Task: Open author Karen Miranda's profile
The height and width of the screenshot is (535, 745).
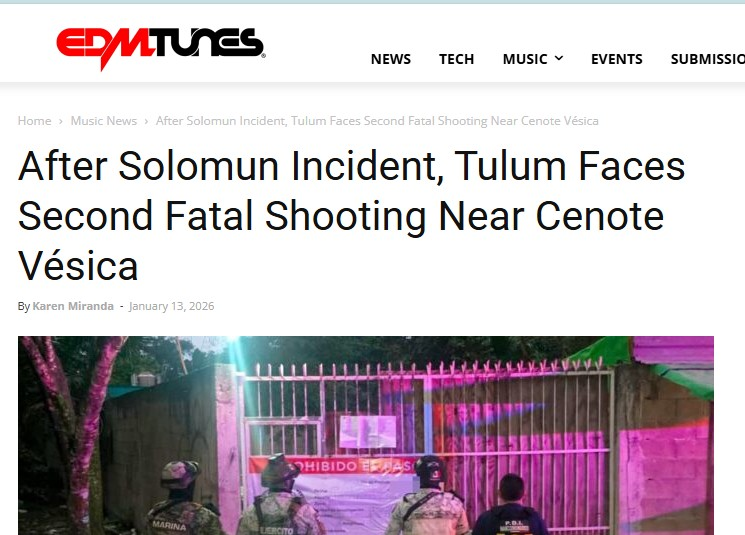Action: [73, 306]
